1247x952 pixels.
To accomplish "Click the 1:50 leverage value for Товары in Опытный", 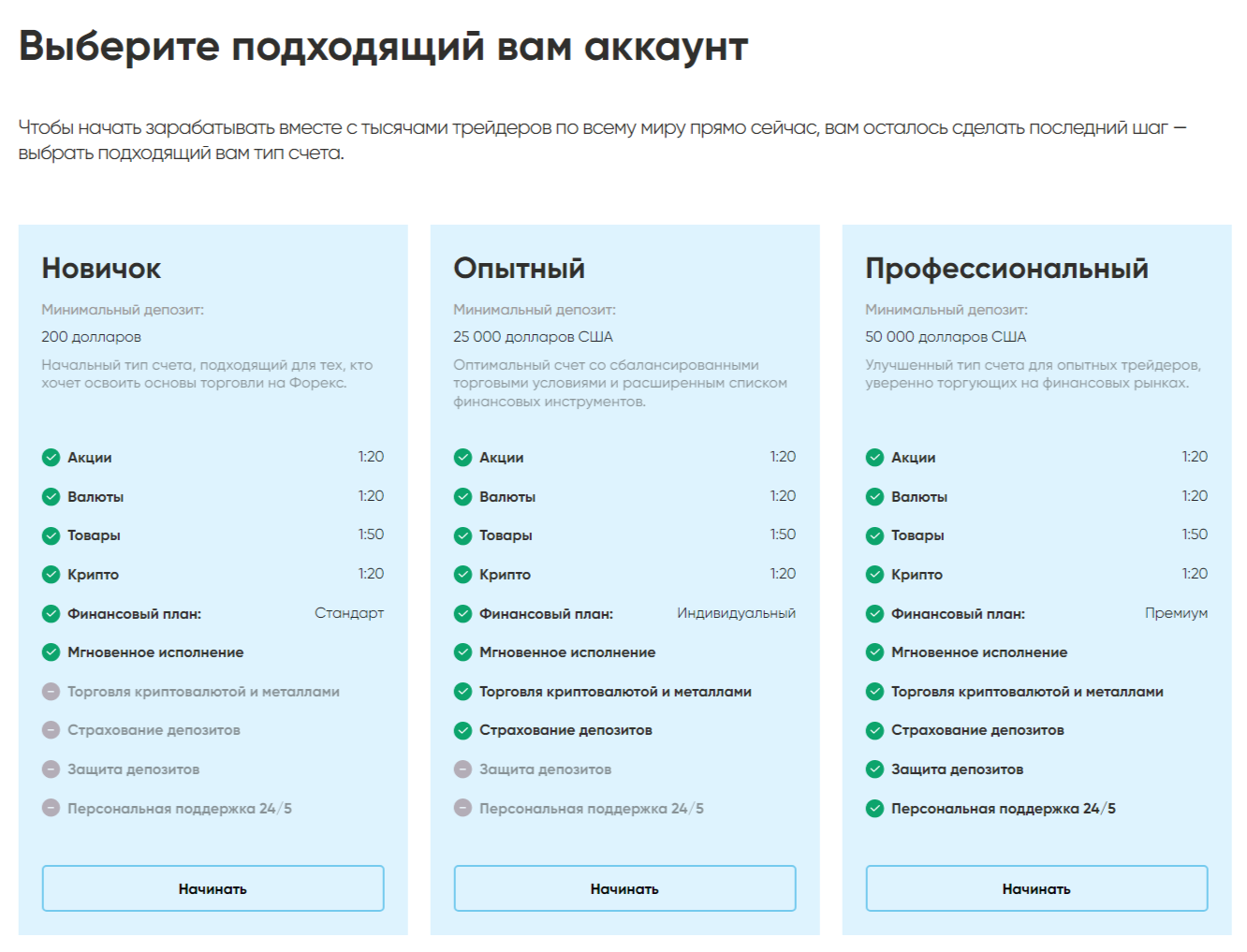I will pos(785,535).
